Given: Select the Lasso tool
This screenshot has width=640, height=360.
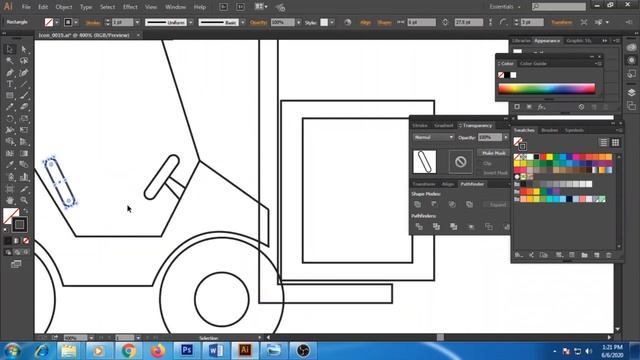Looking at the screenshot, I should tap(24, 61).
